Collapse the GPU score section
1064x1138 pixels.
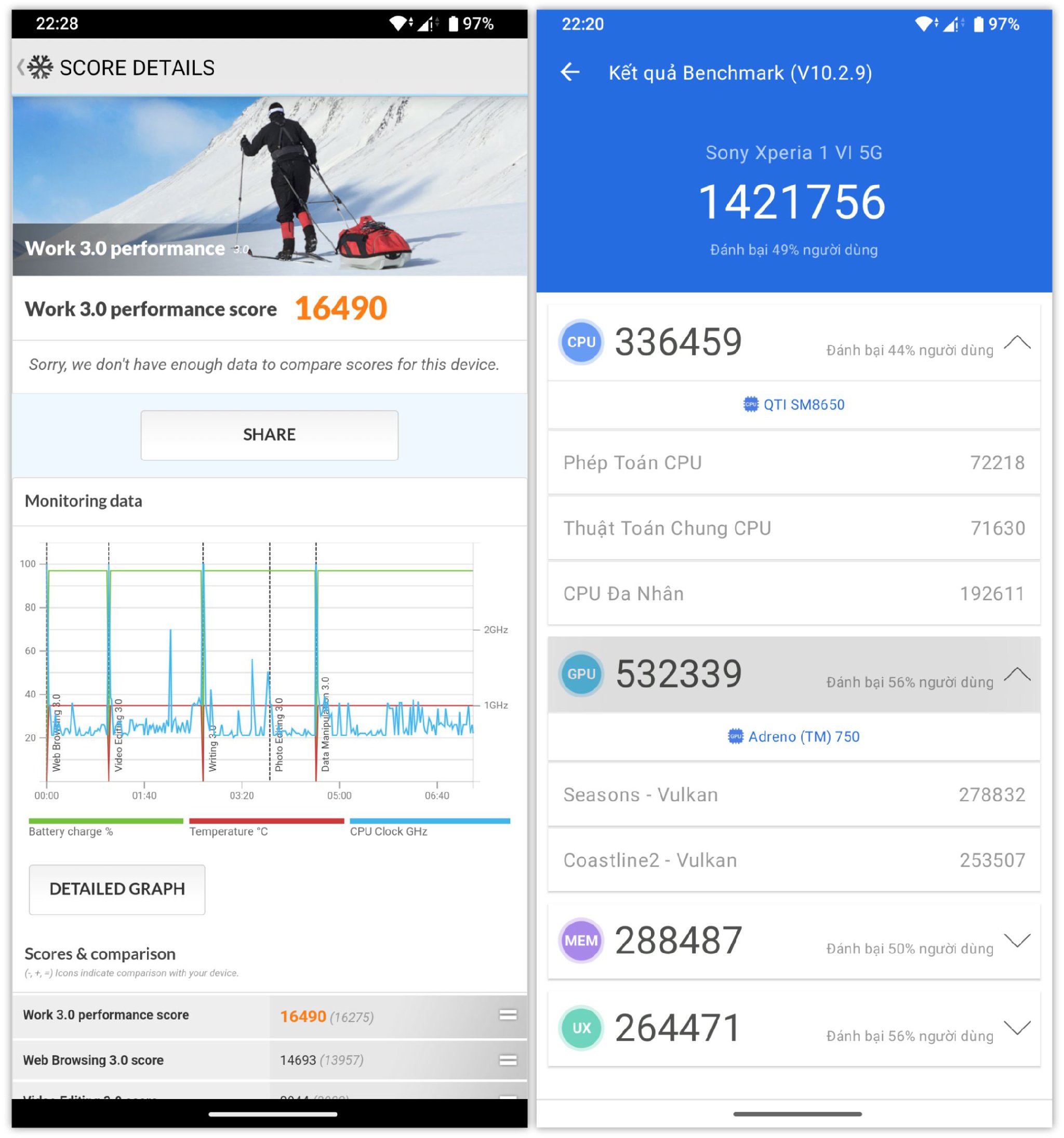(1017, 674)
